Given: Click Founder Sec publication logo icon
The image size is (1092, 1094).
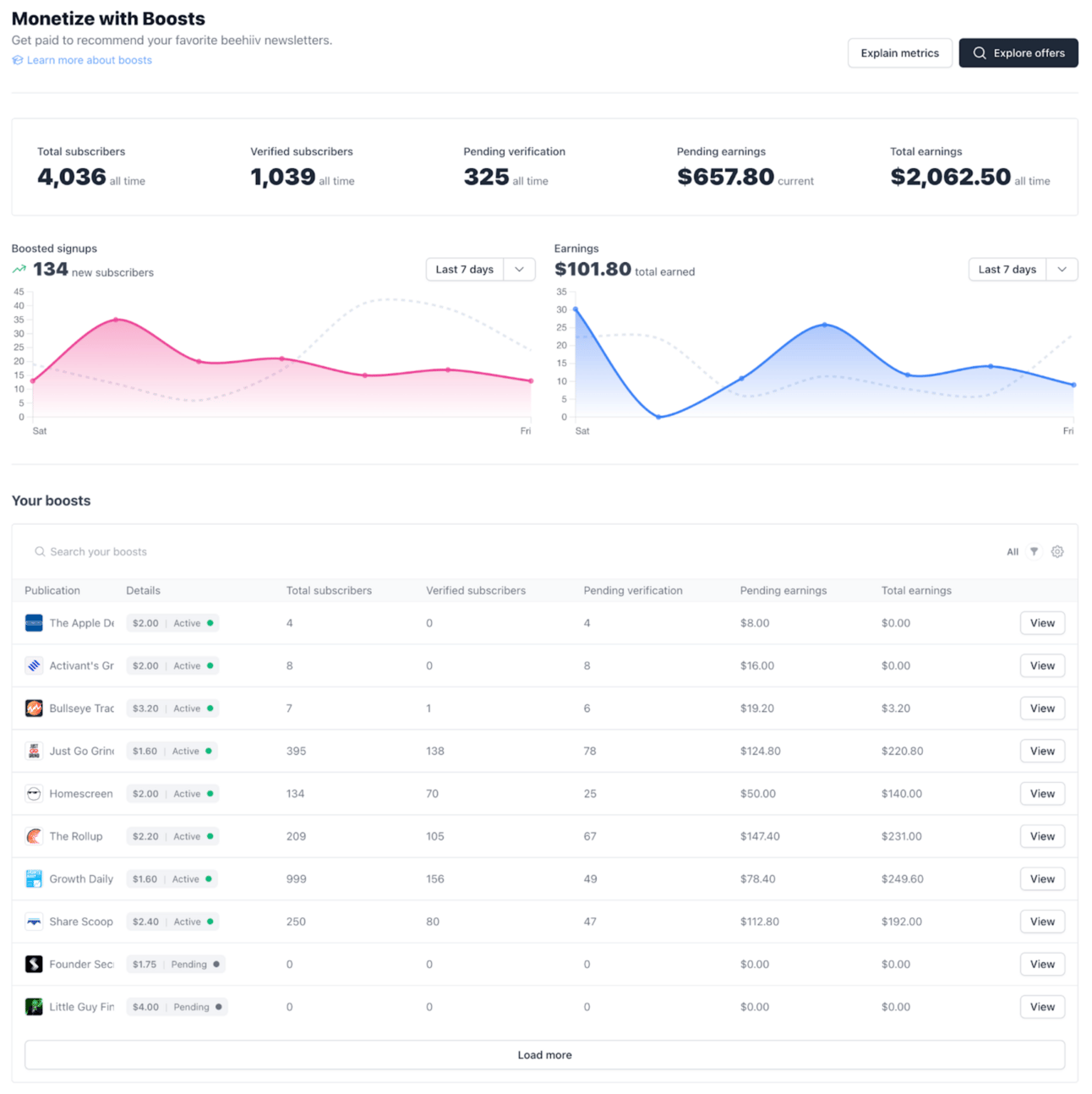Looking at the screenshot, I should point(34,965).
